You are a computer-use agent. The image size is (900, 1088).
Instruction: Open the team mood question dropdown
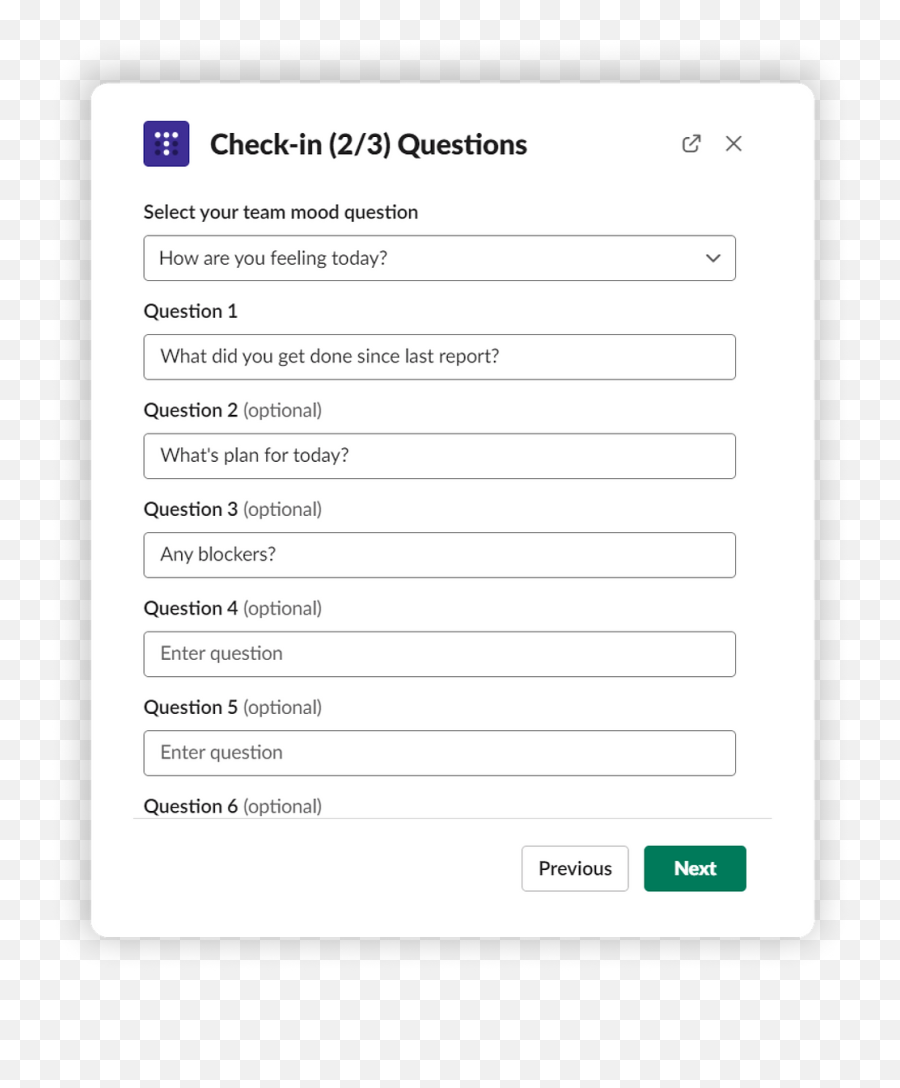pos(439,258)
